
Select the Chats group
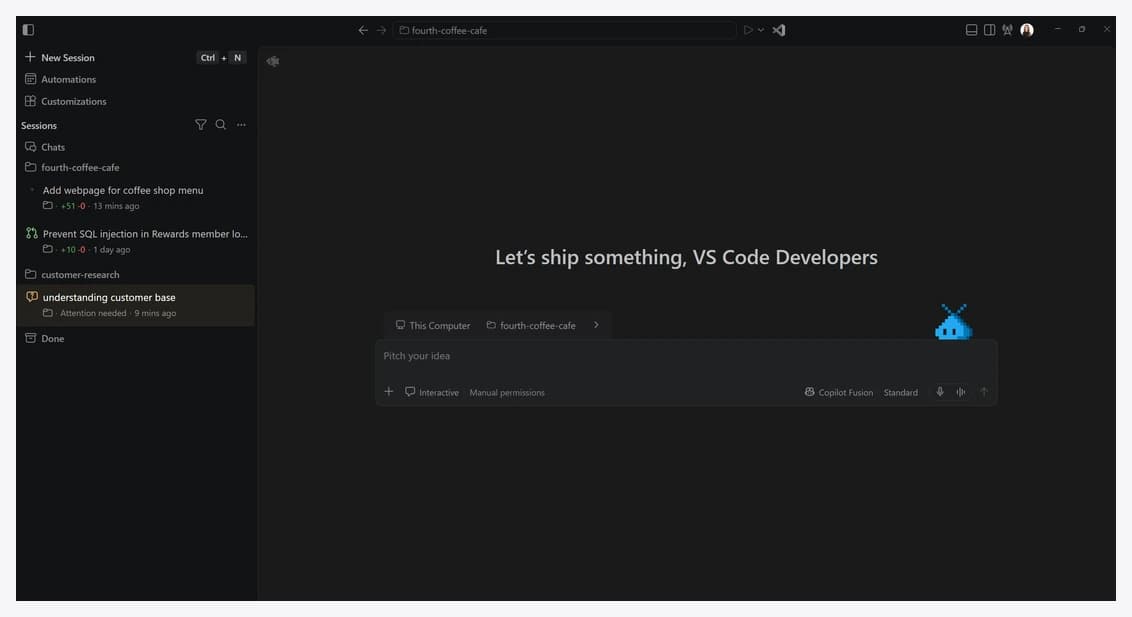point(45,147)
